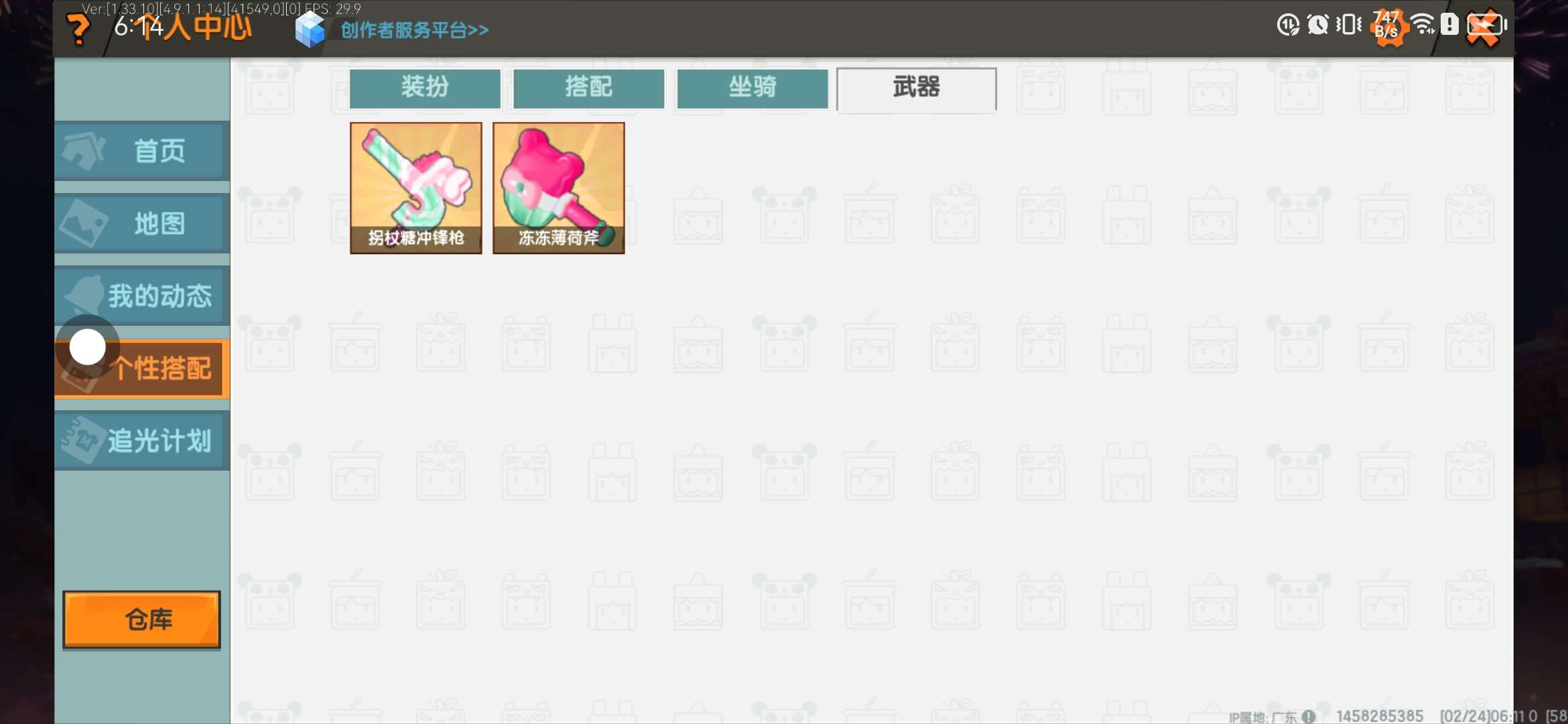Click the house icon beside 首页

[83, 150]
